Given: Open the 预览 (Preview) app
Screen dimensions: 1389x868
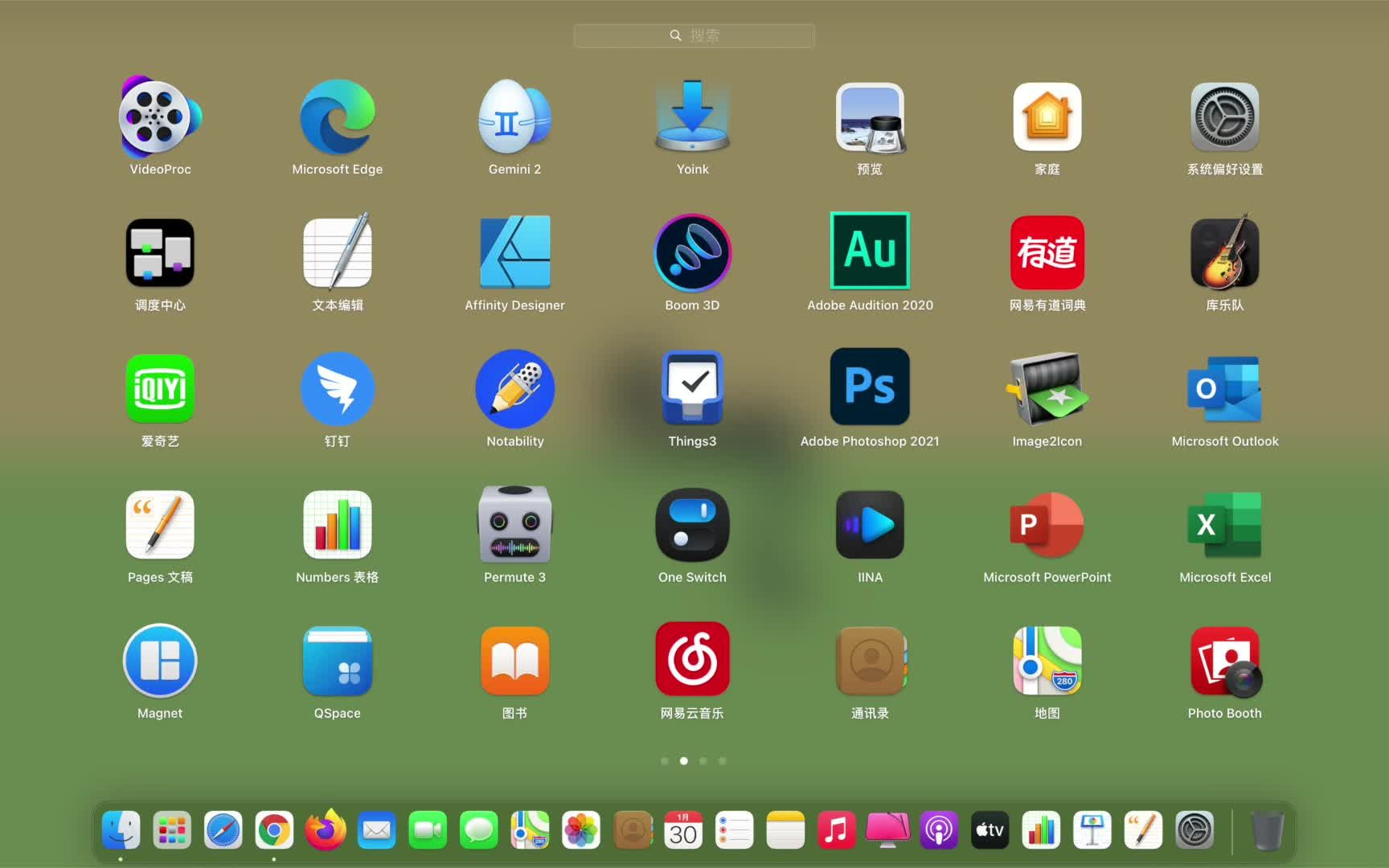Looking at the screenshot, I should click(870, 117).
